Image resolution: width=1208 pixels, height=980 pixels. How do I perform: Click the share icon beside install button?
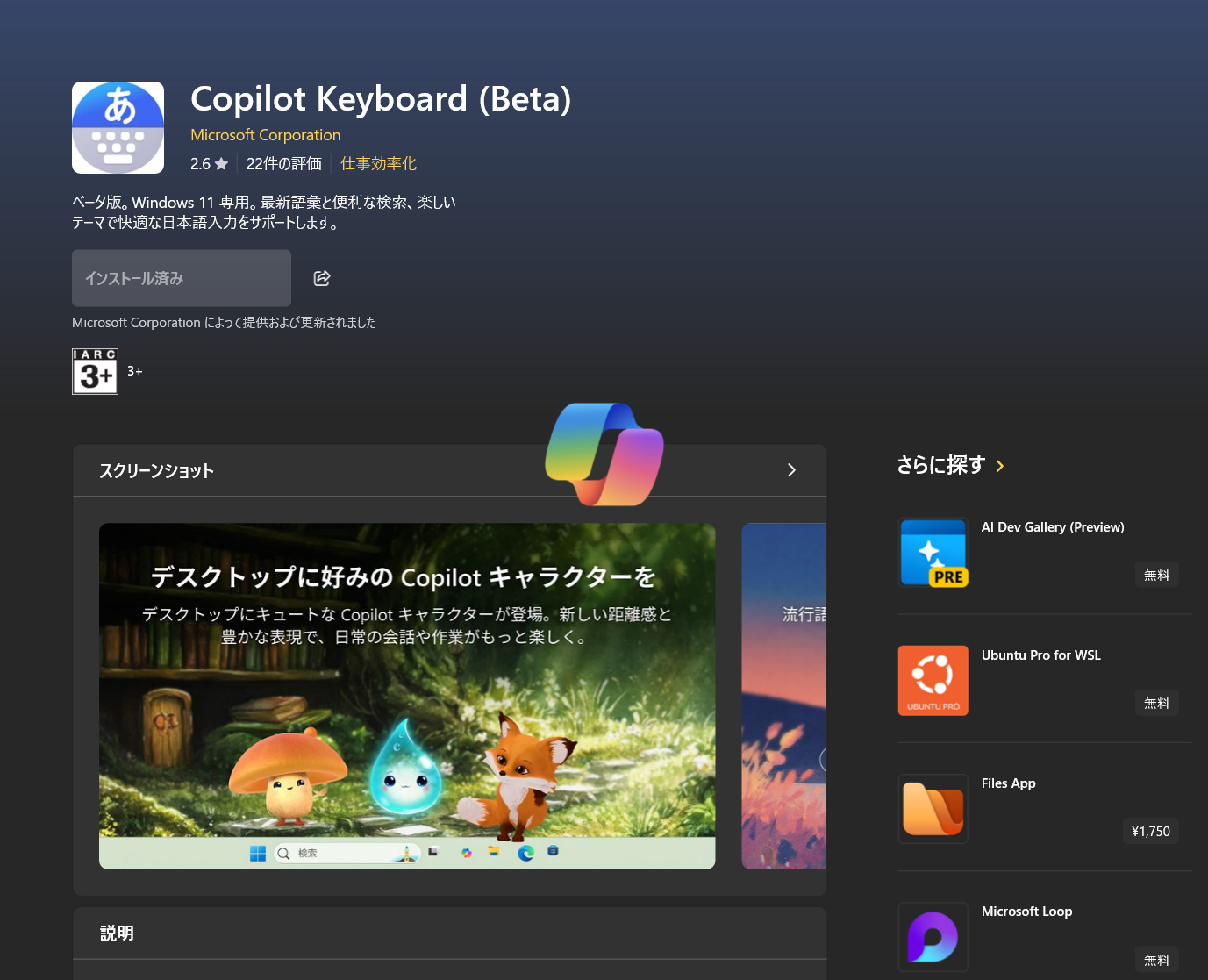click(322, 278)
